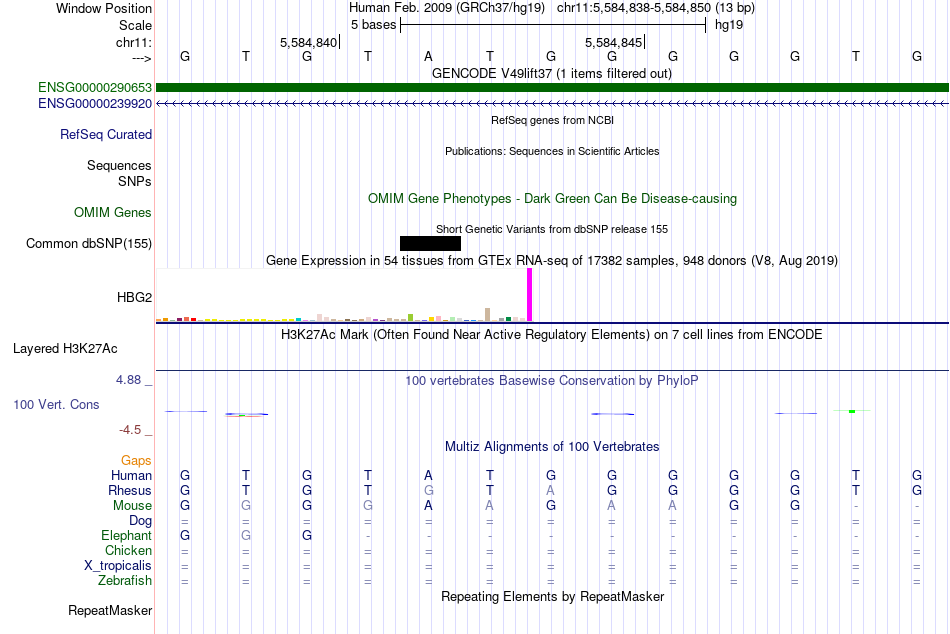This screenshot has width=950, height=634.
Task: Click the '5 bases' scale bar label
Action: pos(373,25)
